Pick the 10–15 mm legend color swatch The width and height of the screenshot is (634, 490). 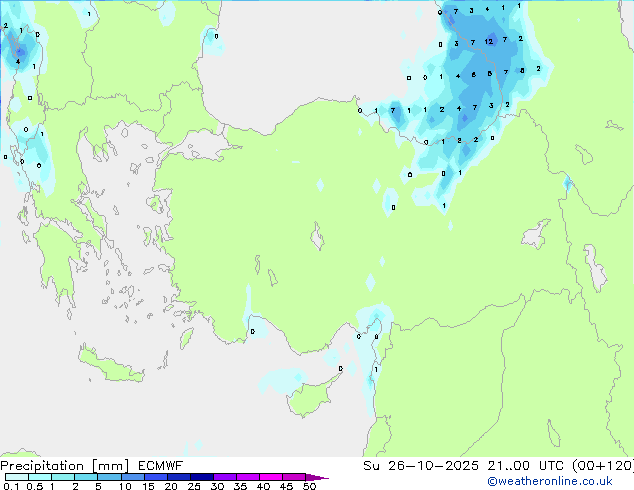point(132,477)
